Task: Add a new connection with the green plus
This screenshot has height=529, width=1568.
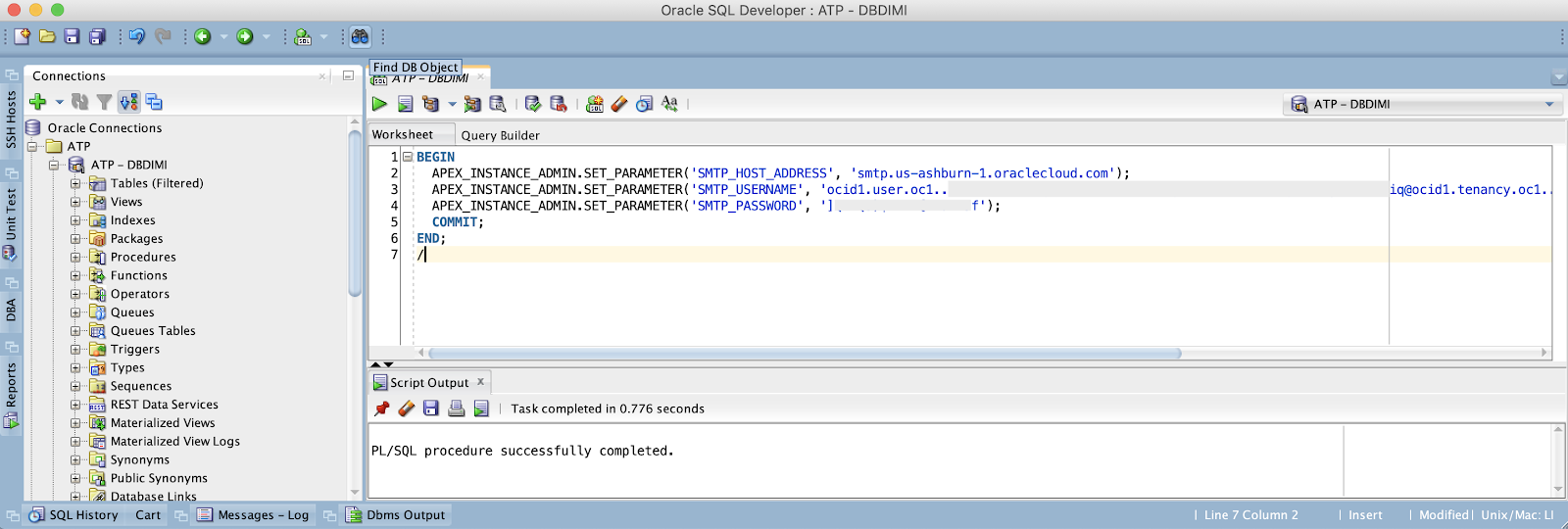Action: coord(38,102)
